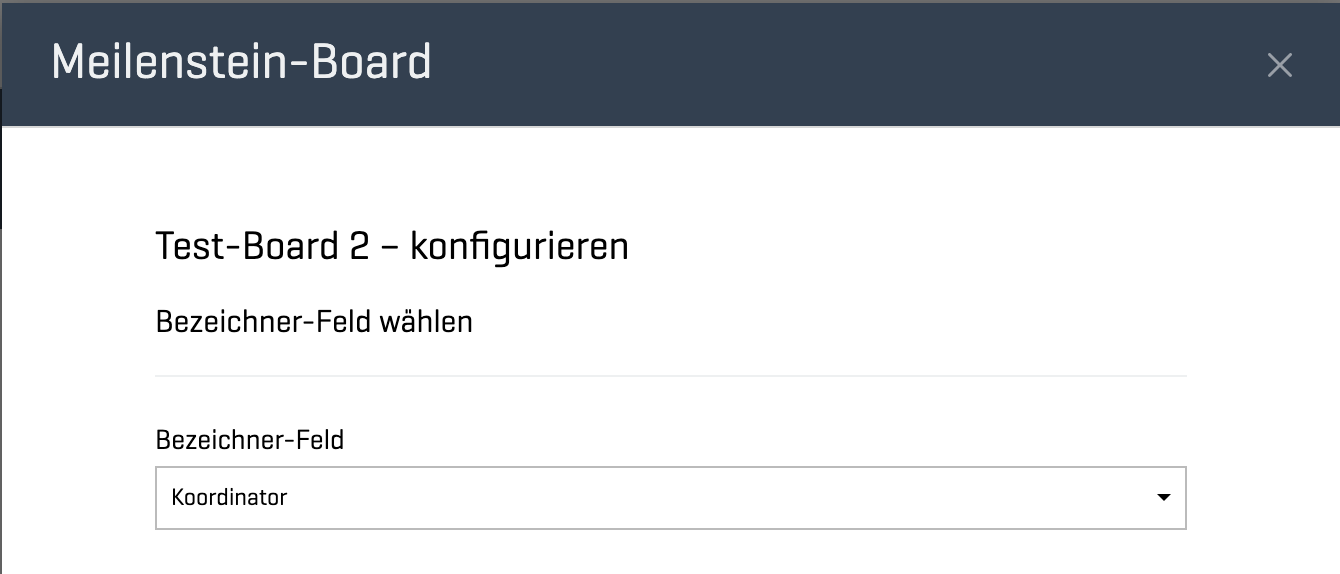Click the 'Test-Board 2 – konfigurieren' heading
The image size is (1340, 574).
(x=392, y=246)
